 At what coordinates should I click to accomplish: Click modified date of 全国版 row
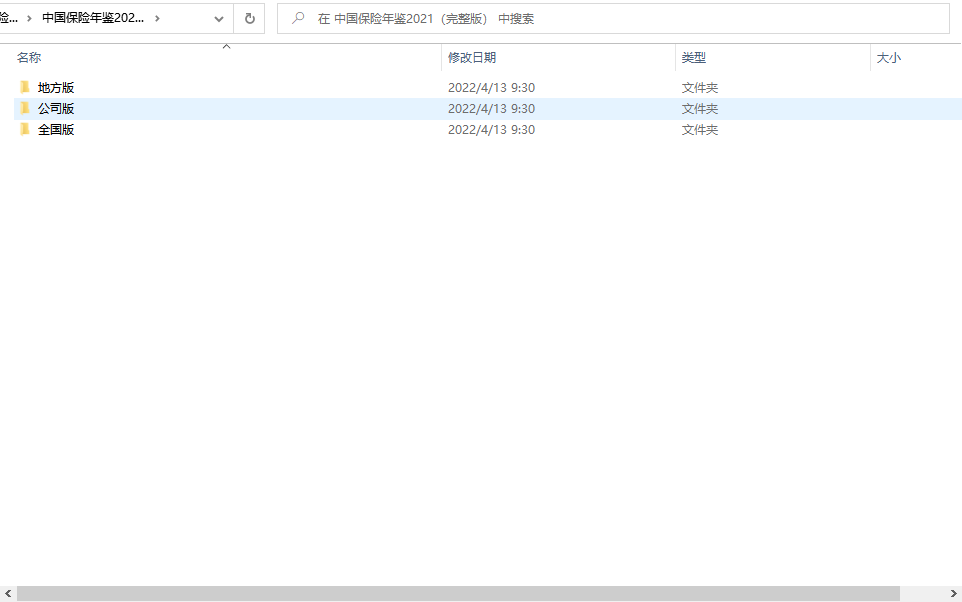click(x=491, y=129)
